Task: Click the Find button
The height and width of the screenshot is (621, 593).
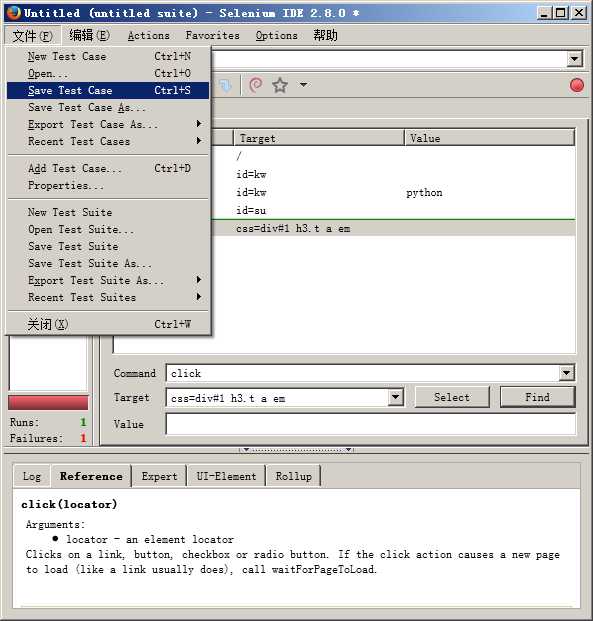Action: tap(537, 397)
